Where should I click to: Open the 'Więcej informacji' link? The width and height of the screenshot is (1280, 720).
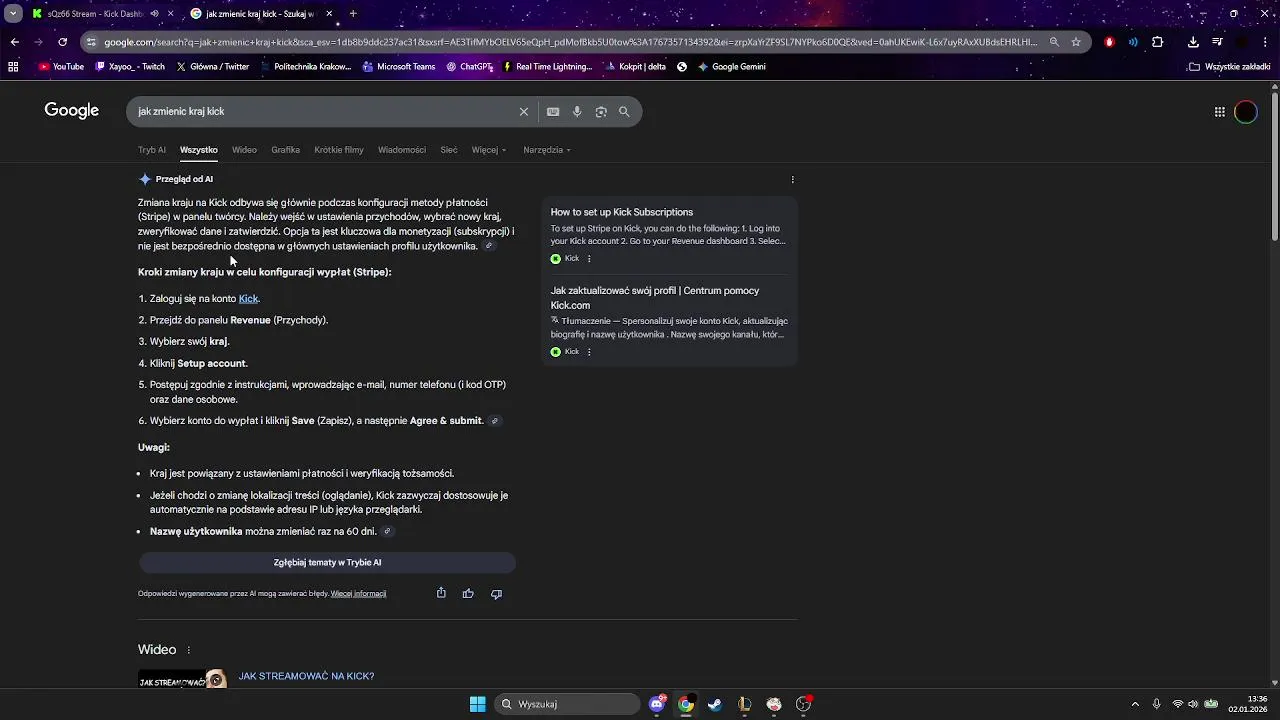[358, 594]
